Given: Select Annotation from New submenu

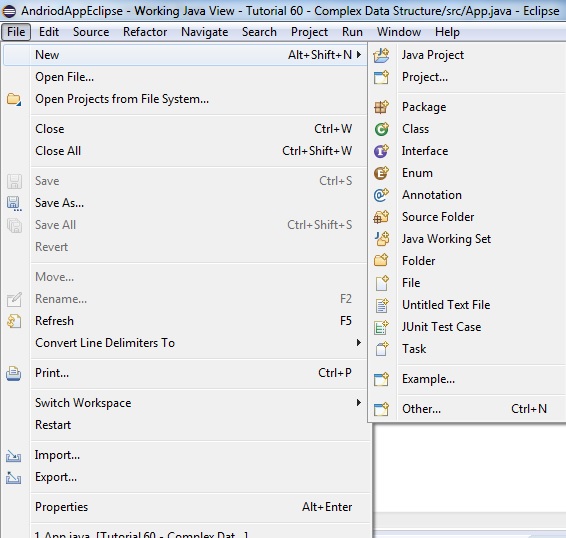Looking at the screenshot, I should (468, 195).
